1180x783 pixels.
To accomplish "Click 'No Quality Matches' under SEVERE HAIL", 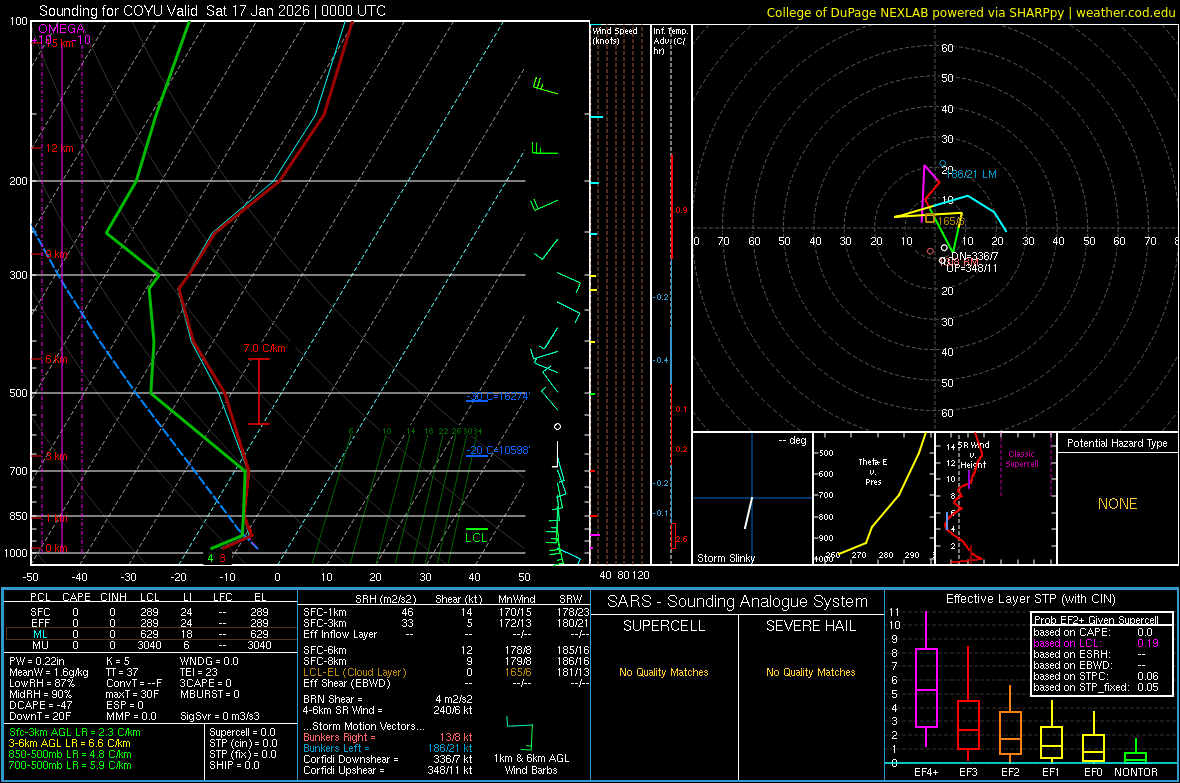I will tap(810, 672).
